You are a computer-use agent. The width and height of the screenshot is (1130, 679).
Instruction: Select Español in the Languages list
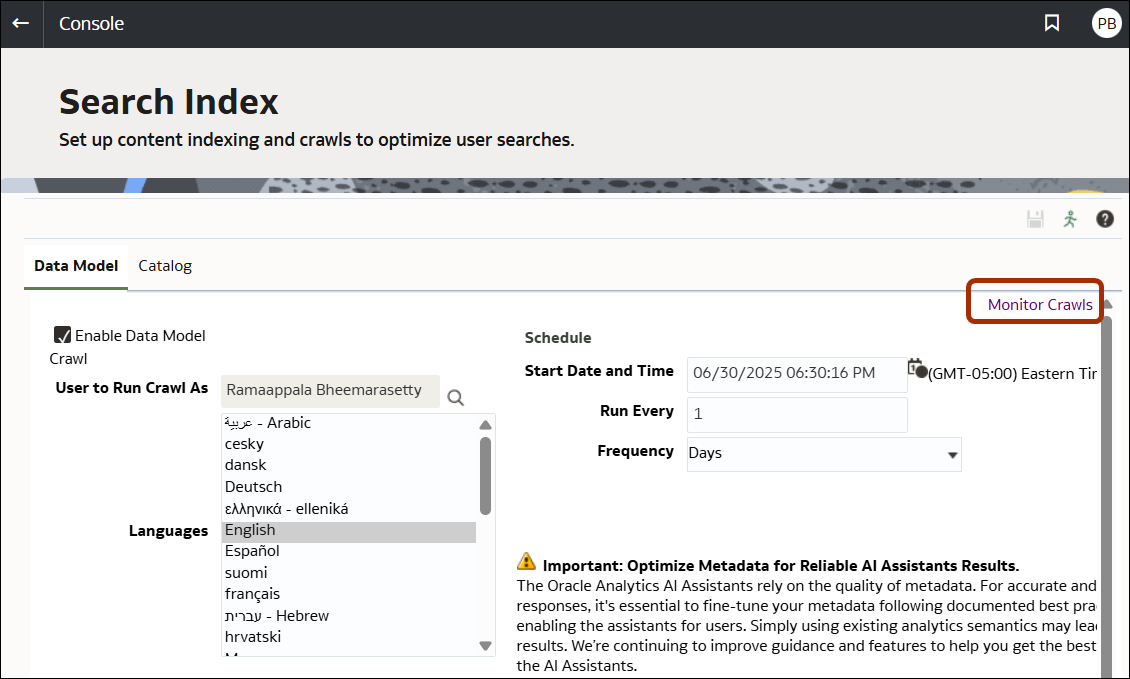tap(253, 550)
